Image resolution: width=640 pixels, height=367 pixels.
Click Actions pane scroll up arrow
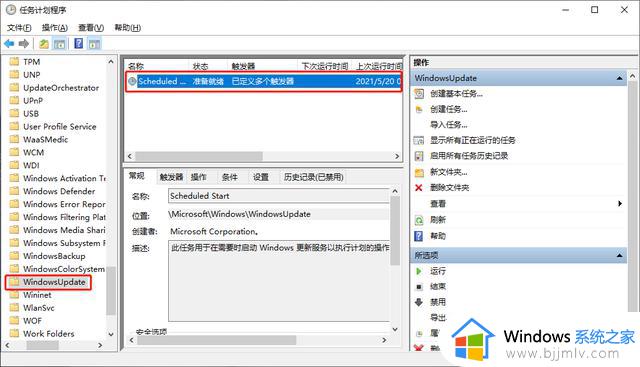tap(633, 76)
